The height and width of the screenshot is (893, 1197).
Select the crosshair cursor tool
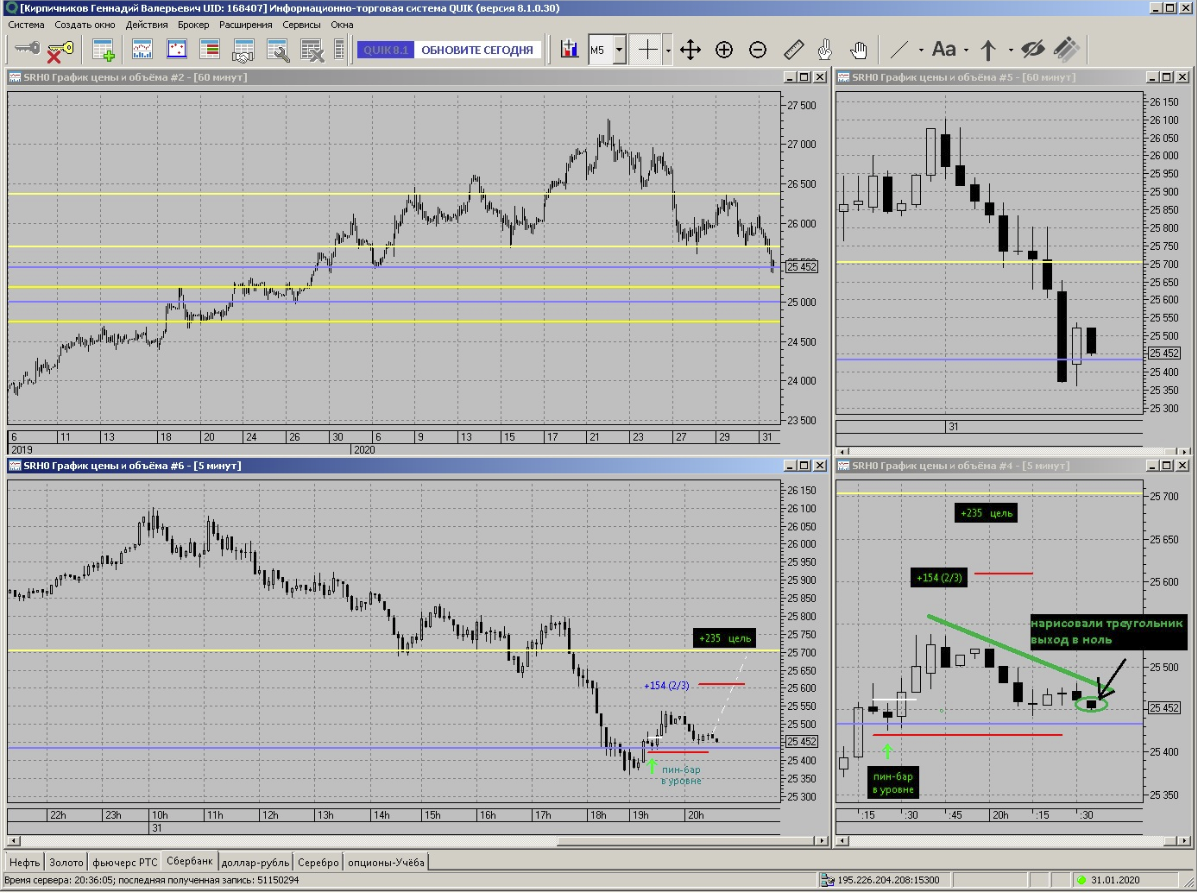(x=647, y=50)
